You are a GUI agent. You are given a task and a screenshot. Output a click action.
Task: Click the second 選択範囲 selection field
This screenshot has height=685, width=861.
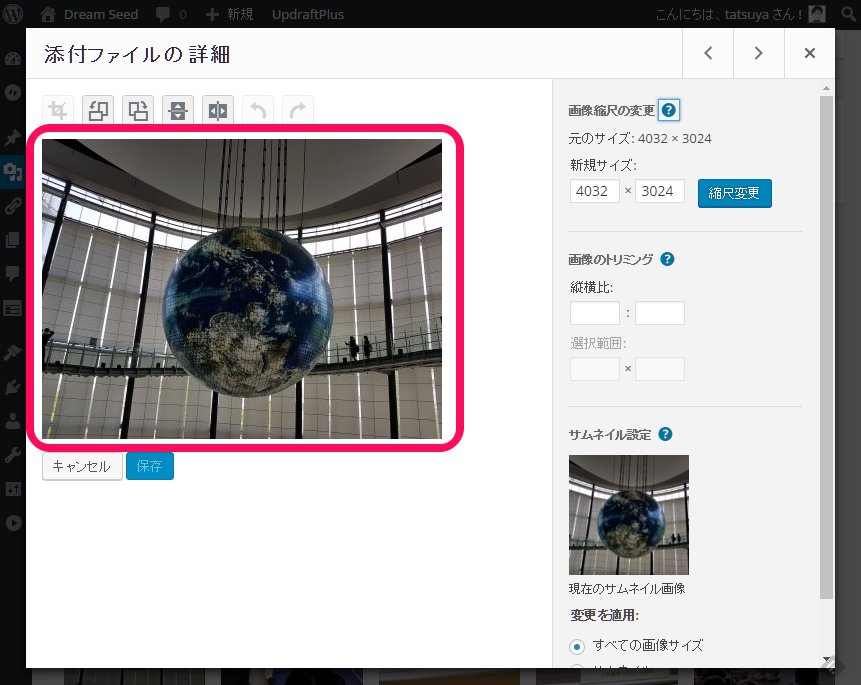pyautogui.click(x=660, y=369)
